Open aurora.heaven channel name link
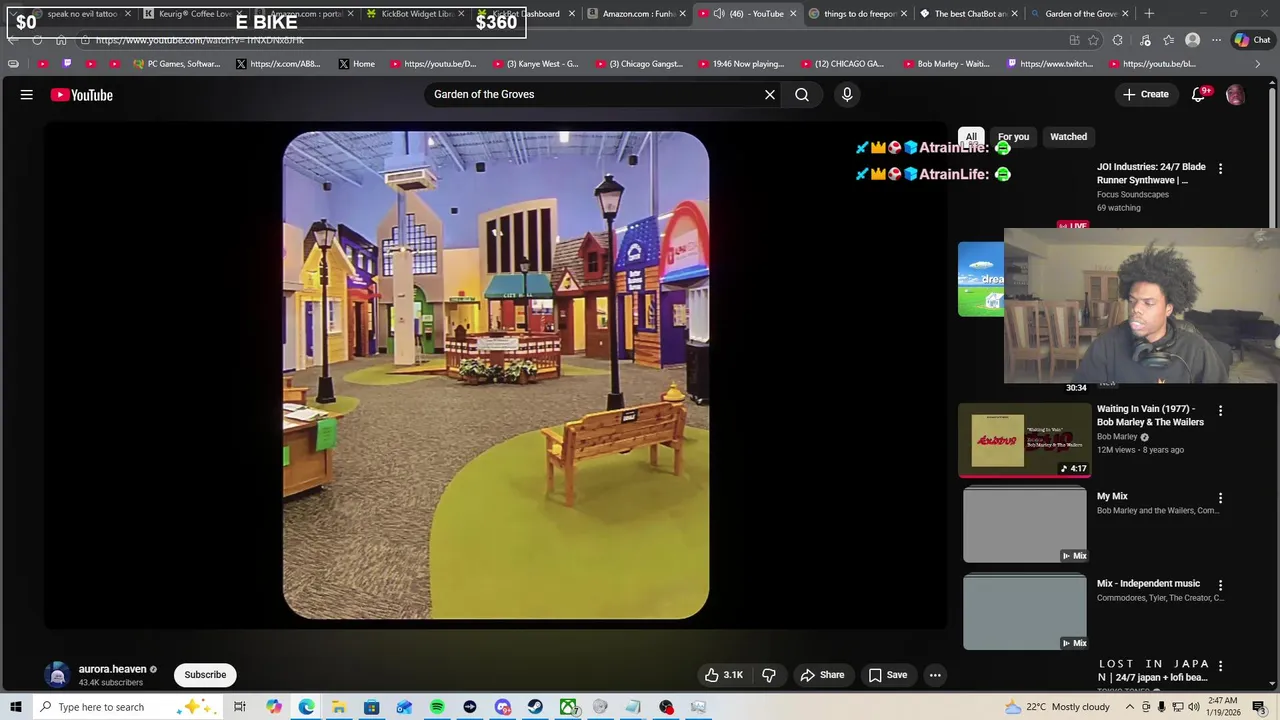The width and height of the screenshot is (1280, 720). coord(112,669)
